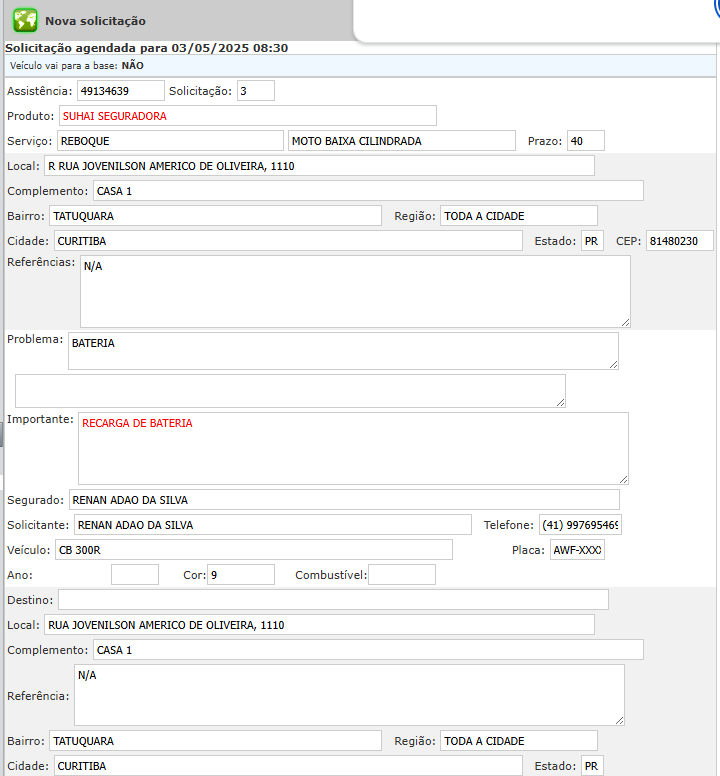720x776 pixels.
Task: Click the empty Ano field
Action: pos(135,575)
